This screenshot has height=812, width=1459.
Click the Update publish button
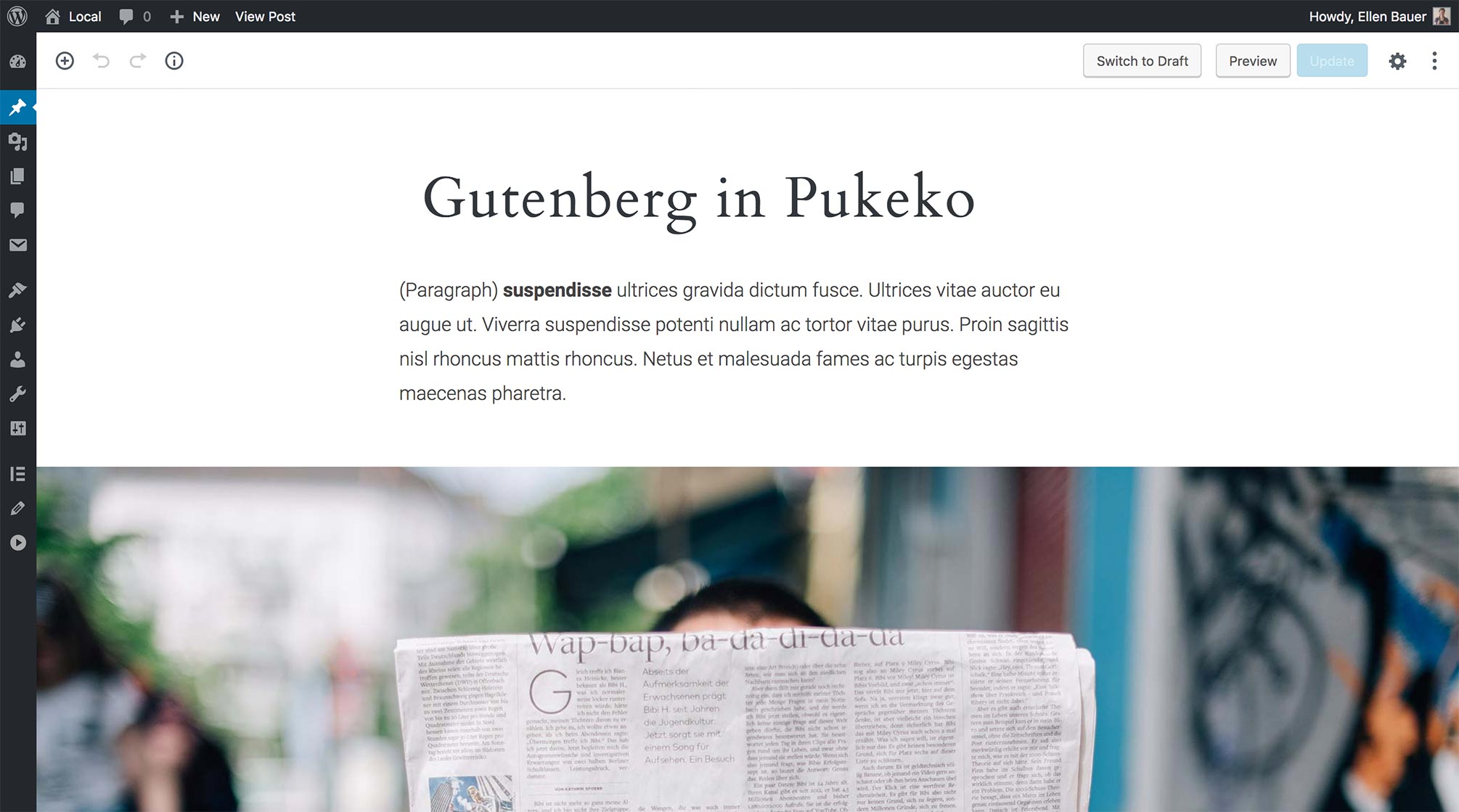pyautogui.click(x=1332, y=60)
